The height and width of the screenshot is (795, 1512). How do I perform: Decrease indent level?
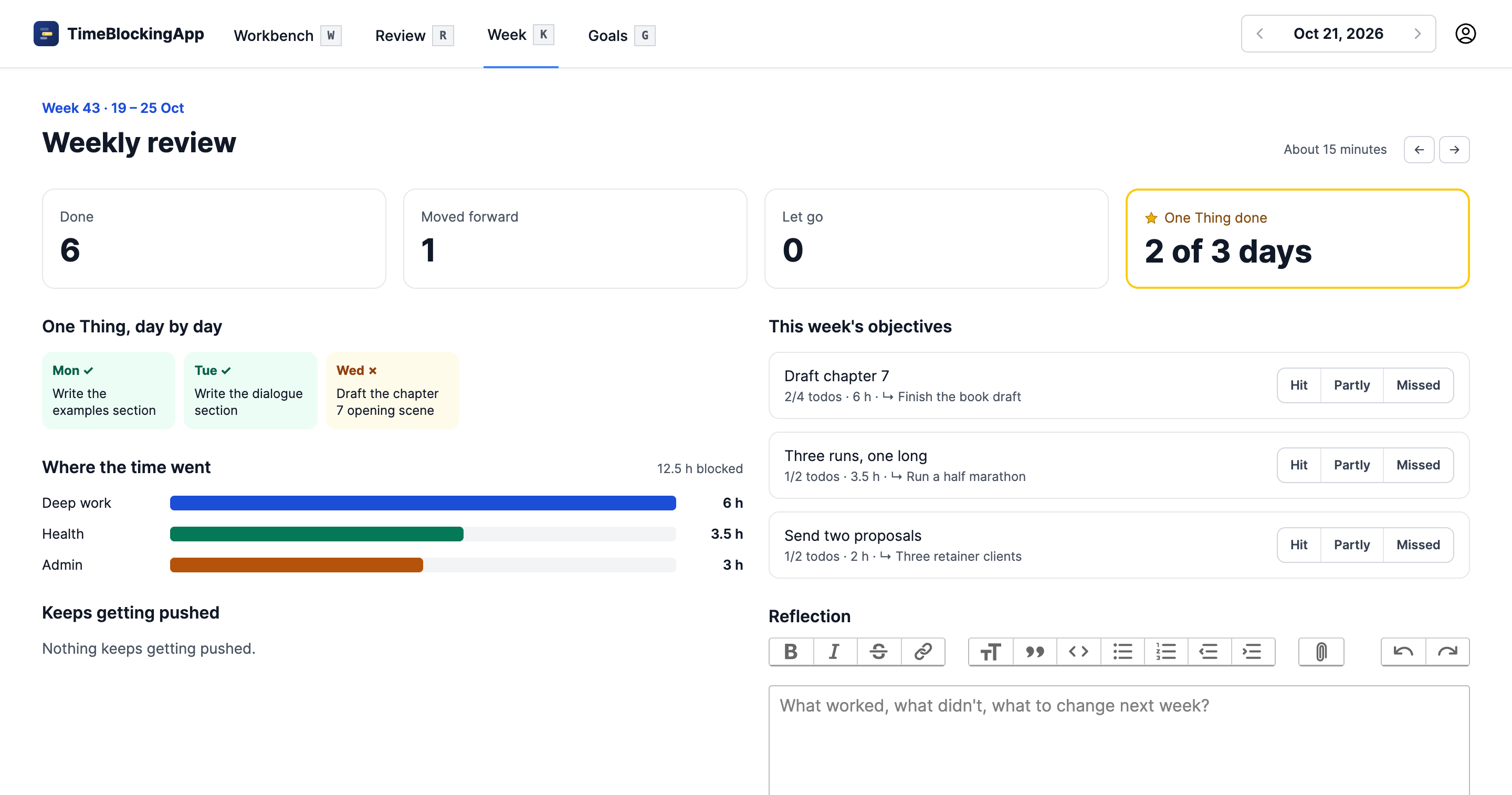pyautogui.click(x=1209, y=652)
